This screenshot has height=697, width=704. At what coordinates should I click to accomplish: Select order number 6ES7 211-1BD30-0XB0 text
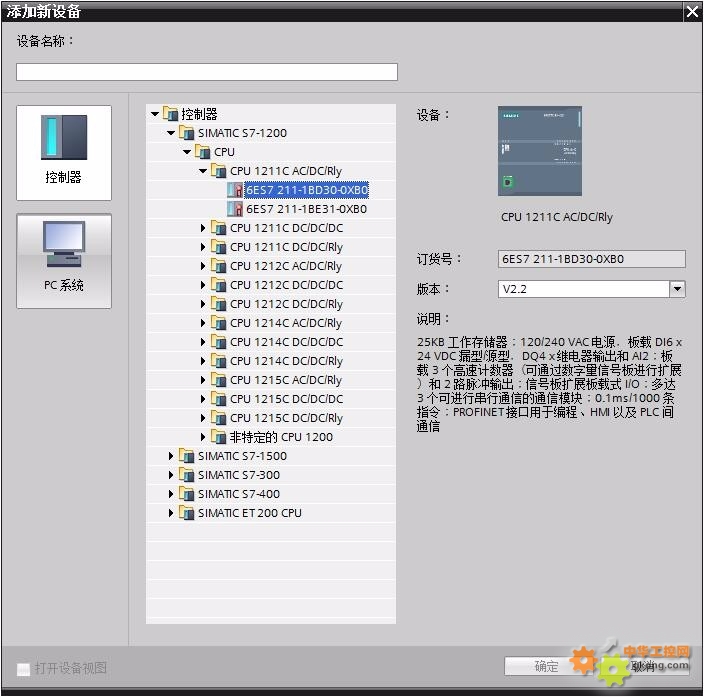pyautogui.click(x=307, y=190)
